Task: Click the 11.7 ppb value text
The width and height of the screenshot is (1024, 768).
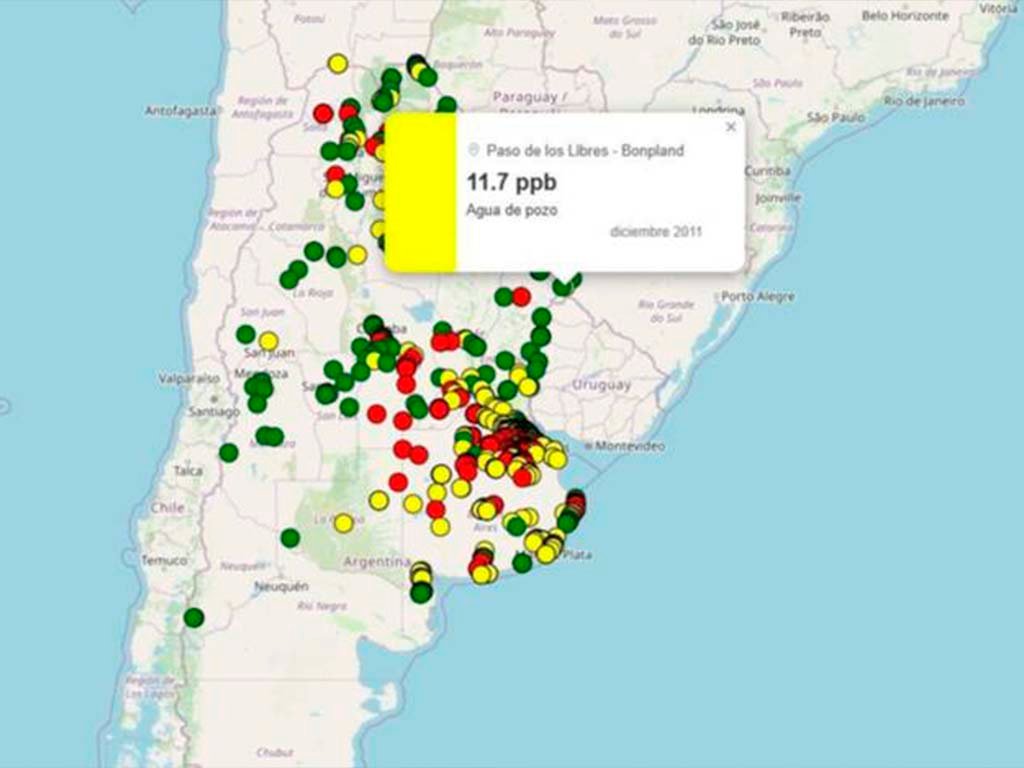Action: tap(511, 182)
